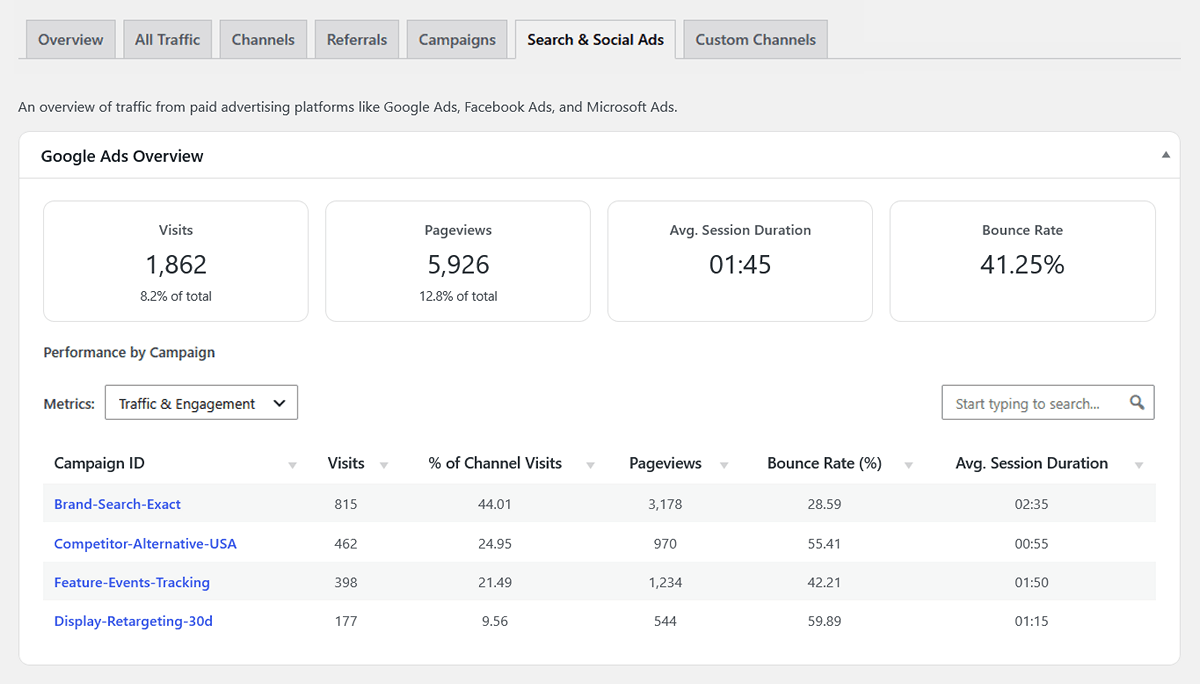Viewport: 1200px width, 684px height.
Task: Select the Bounce Rate card 41.25%
Action: coord(1022,261)
